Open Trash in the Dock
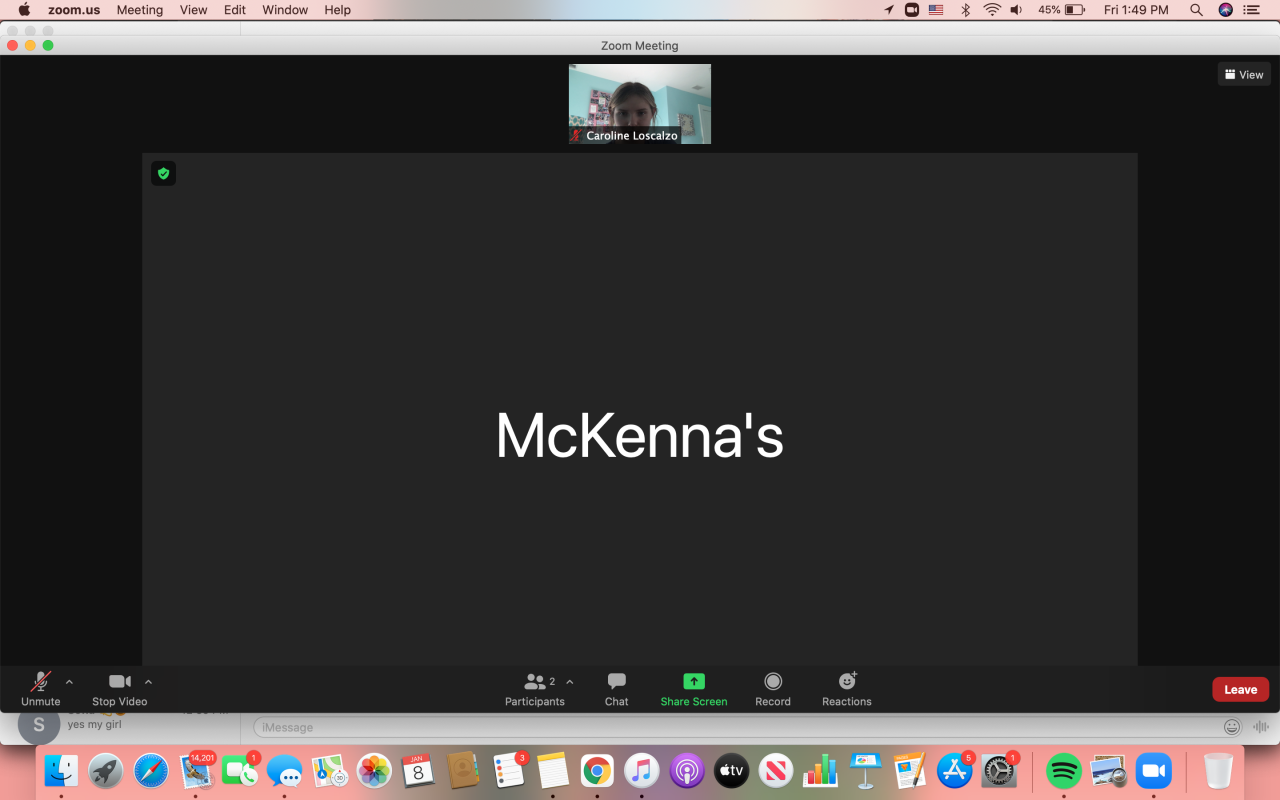 1218,770
